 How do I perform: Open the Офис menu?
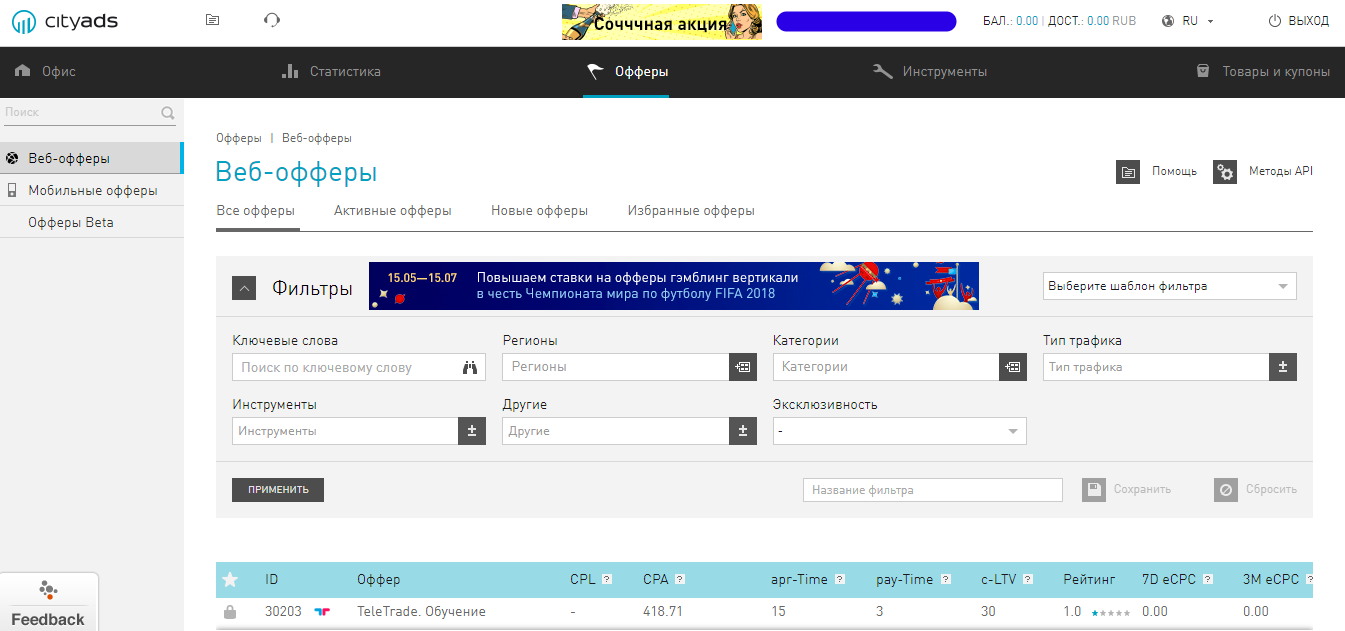click(46, 72)
